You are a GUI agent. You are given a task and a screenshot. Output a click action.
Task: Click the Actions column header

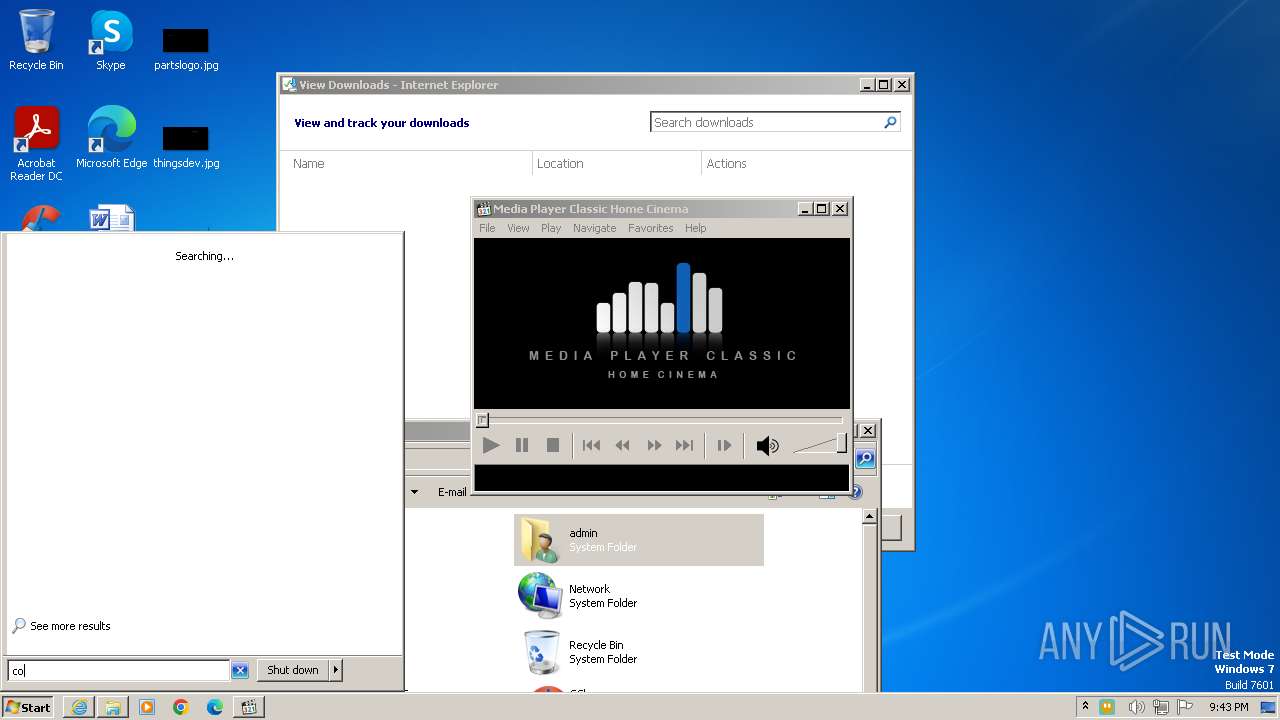[726, 163]
